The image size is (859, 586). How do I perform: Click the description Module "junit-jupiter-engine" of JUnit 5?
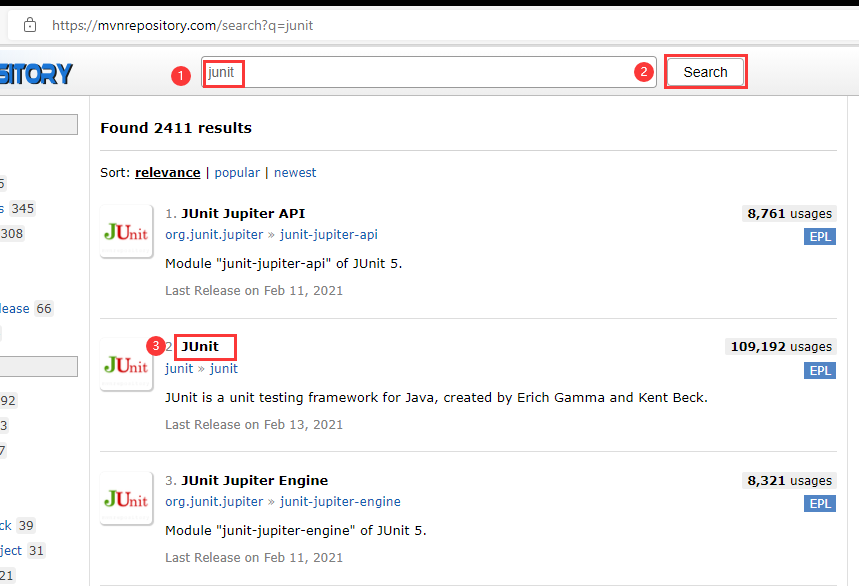point(296,531)
